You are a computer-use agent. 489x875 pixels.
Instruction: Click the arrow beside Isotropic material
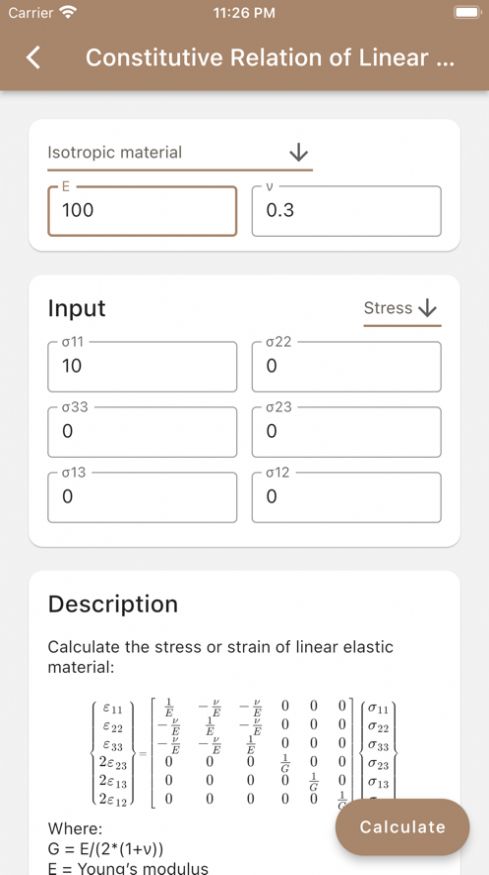[299, 152]
